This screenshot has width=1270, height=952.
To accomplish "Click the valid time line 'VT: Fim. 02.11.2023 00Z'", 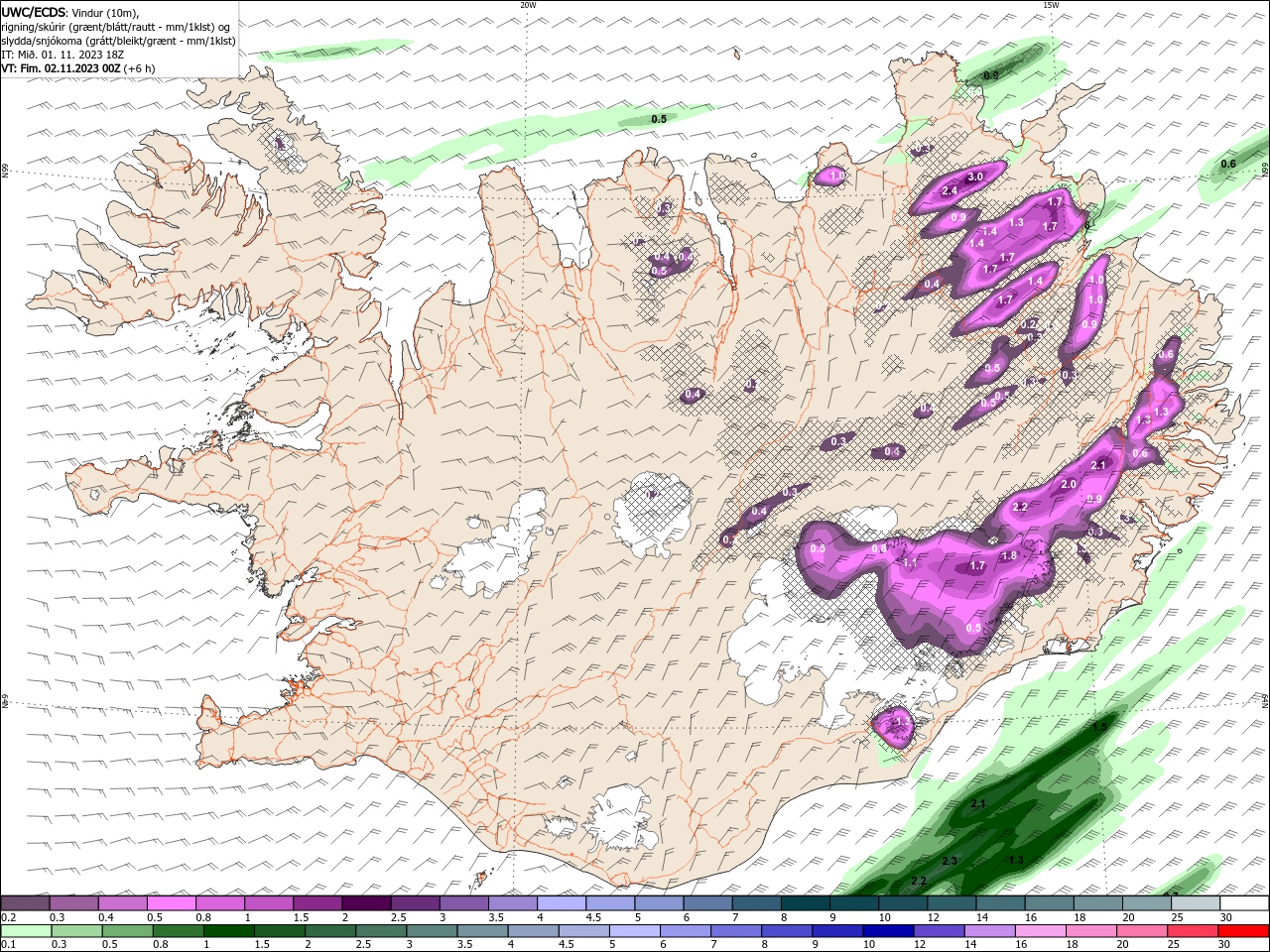I will pyautogui.click(x=61, y=68).
